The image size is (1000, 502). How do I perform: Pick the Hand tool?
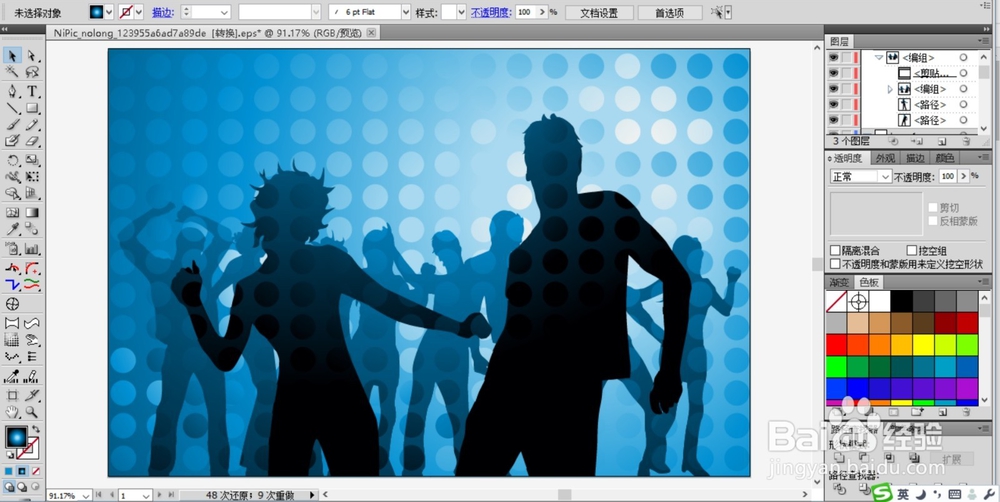tap(12, 412)
